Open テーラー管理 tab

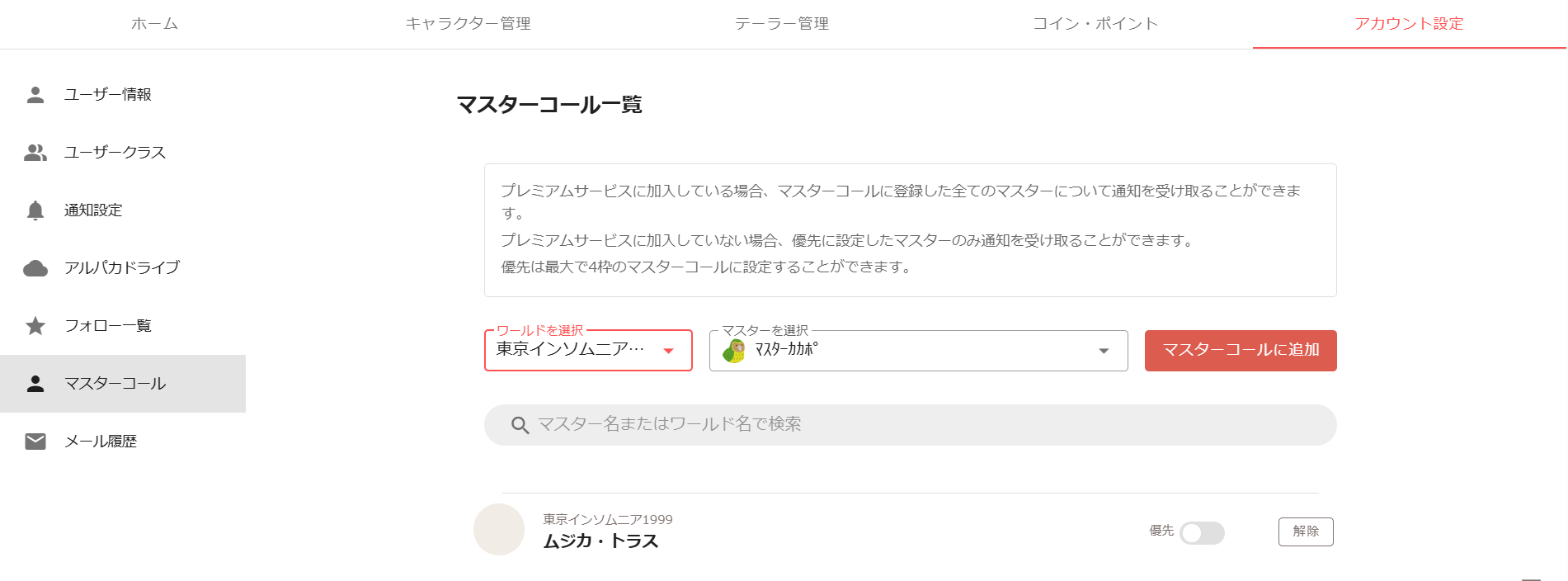[782, 24]
